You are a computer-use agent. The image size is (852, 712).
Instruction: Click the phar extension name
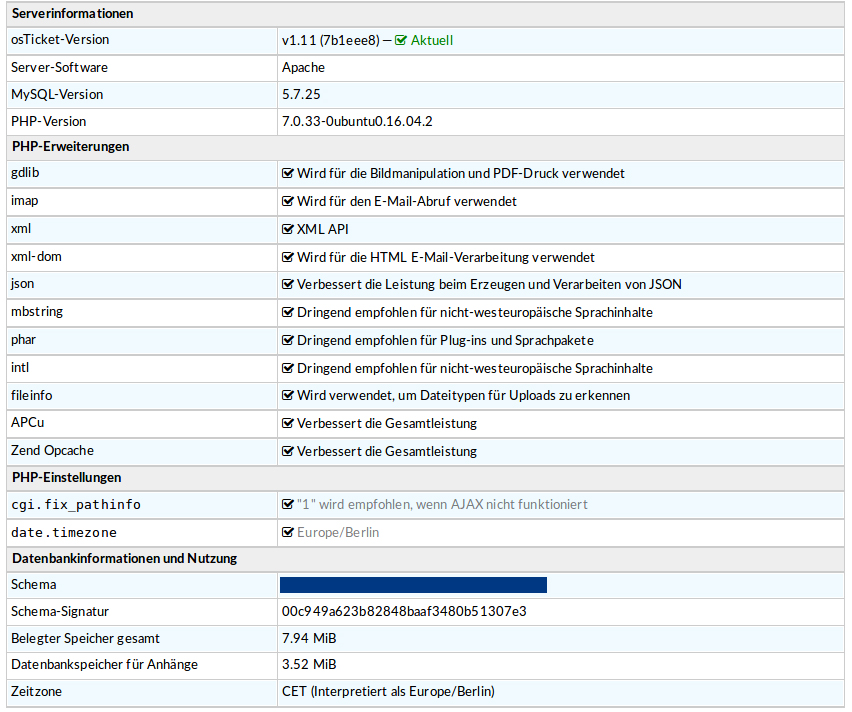click(23, 340)
